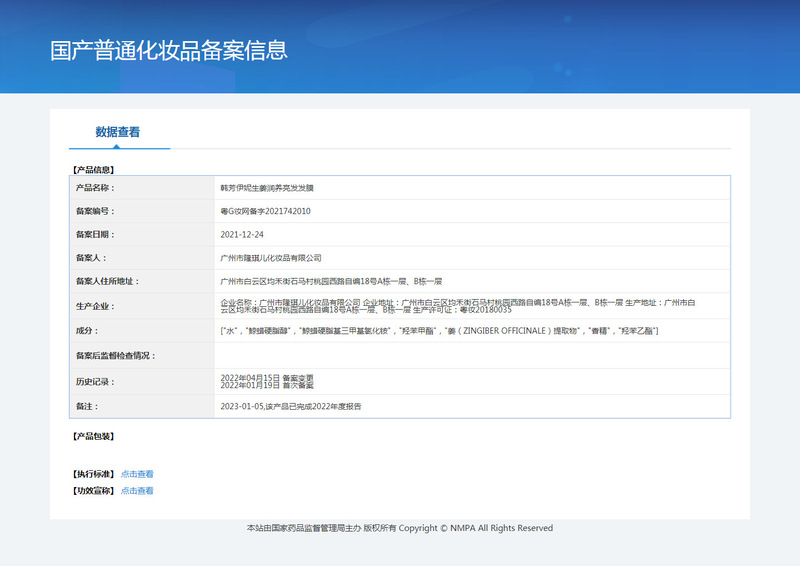Click the 备注 row label

coord(87,407)
